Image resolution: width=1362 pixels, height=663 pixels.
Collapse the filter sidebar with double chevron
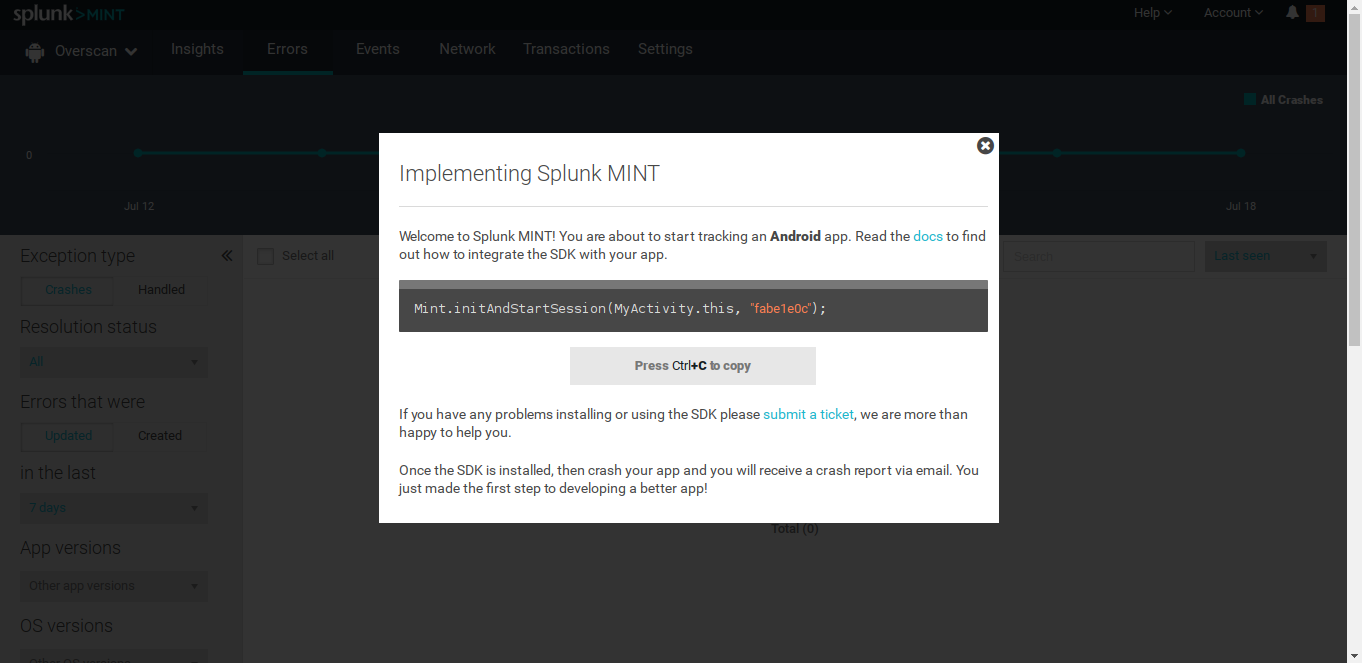point(227,256)
